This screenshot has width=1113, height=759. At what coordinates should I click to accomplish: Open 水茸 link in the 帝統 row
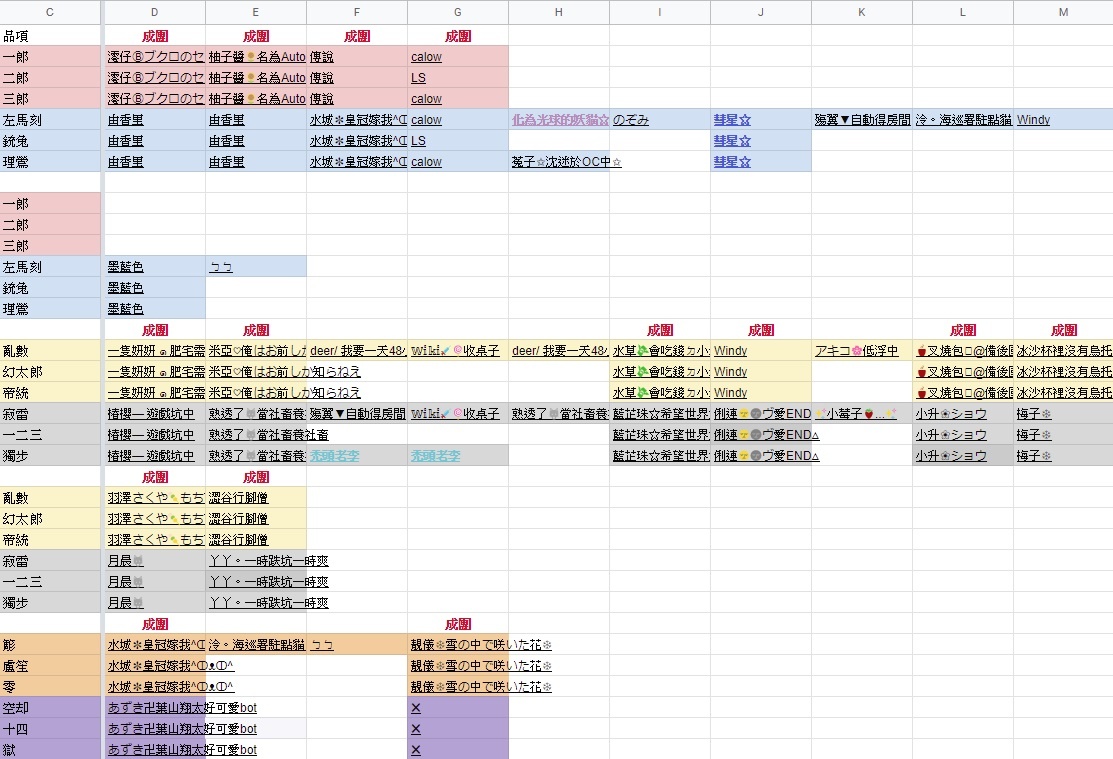[x=660, y=393]
